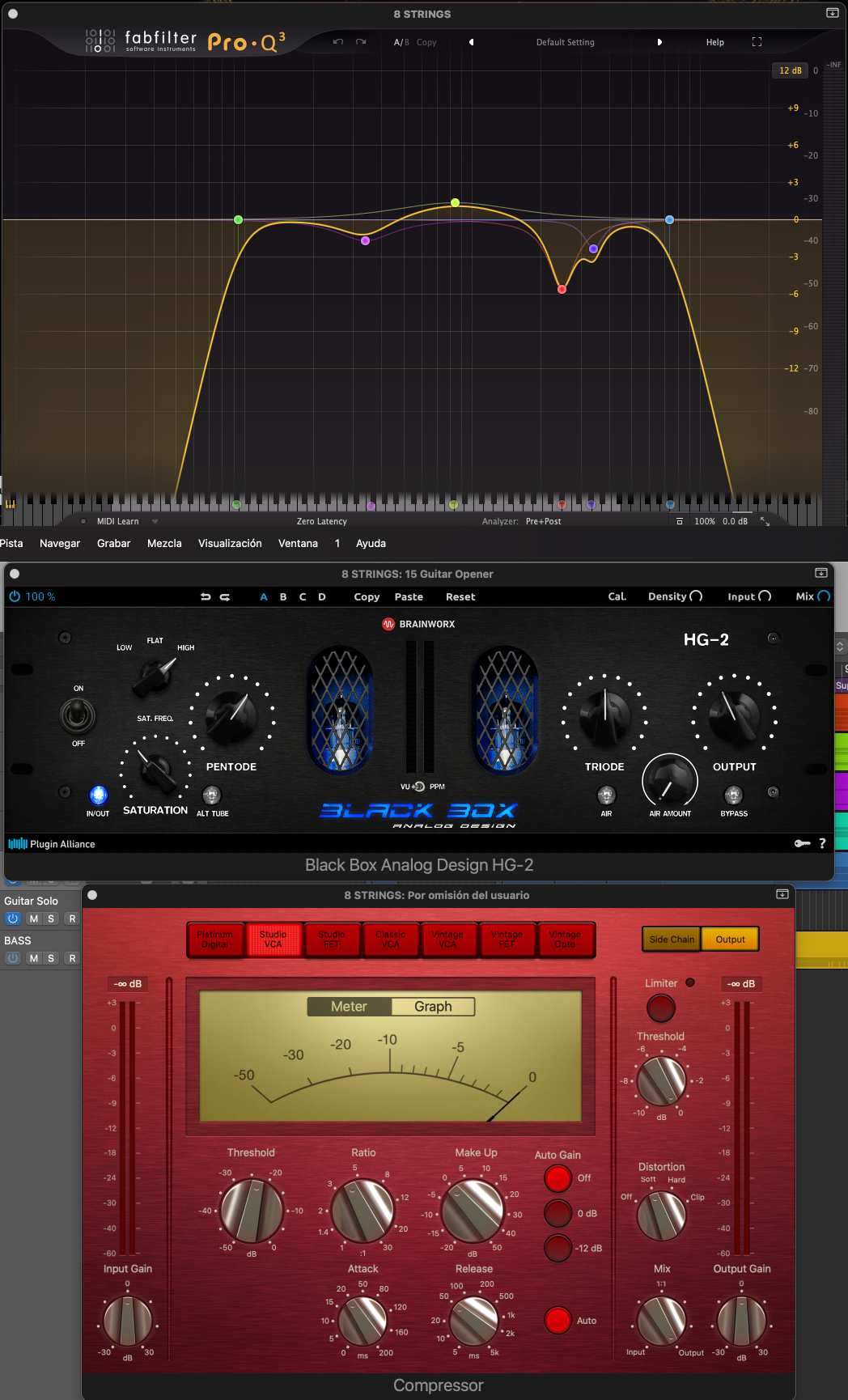Click the Pro-Q 3 window link icon
The image size is (848, 1400).
tap(832, 13)
